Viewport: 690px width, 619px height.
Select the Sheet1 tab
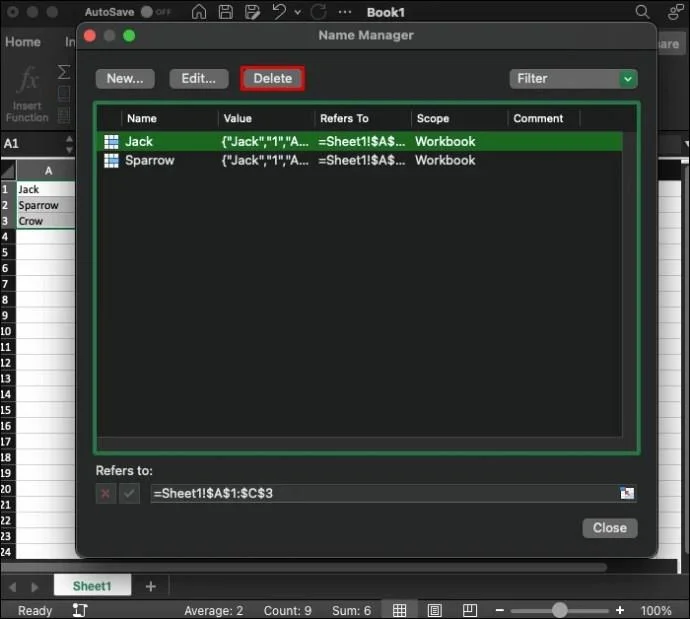pos(92,586)
